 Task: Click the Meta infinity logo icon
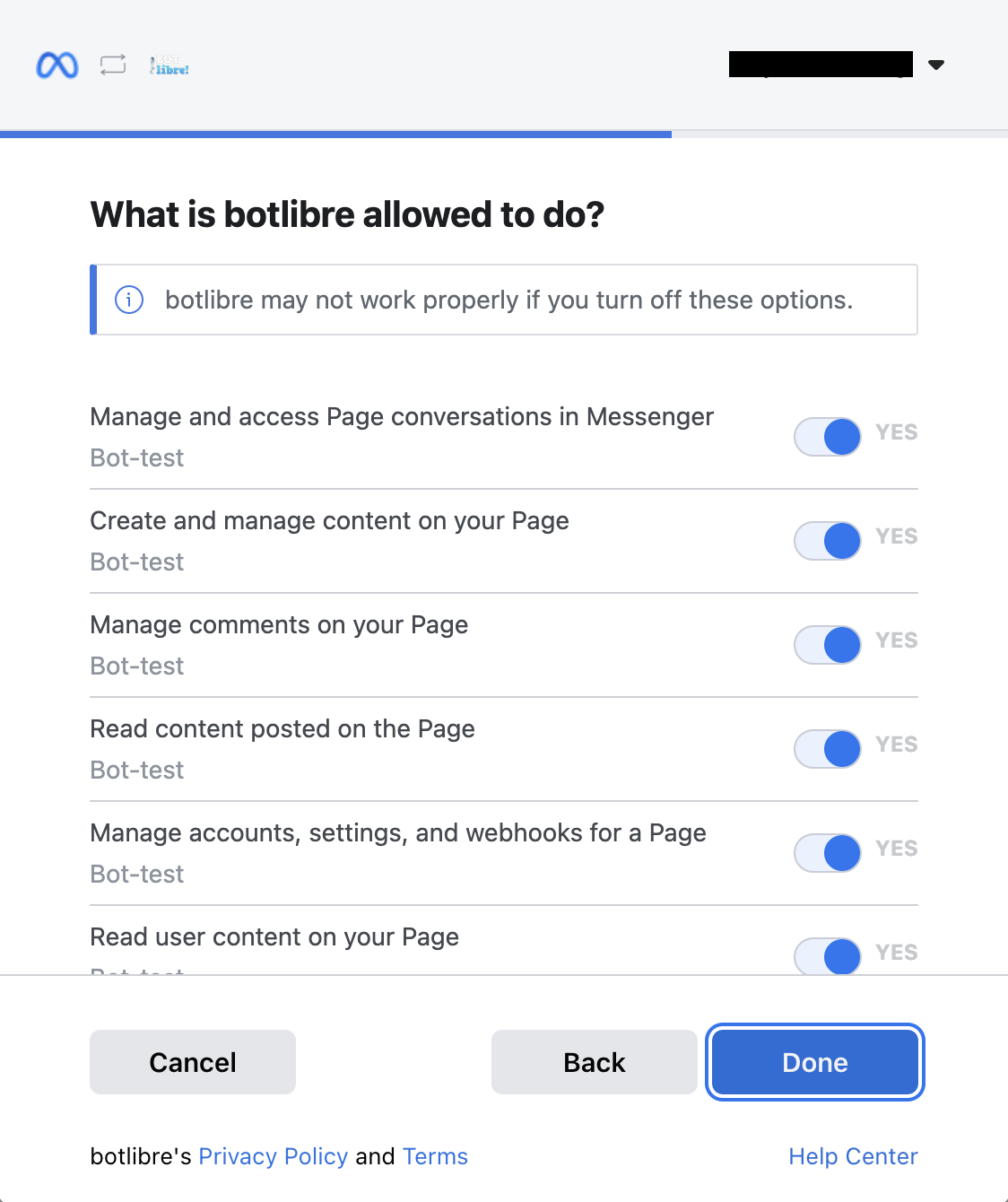(57, 65)
